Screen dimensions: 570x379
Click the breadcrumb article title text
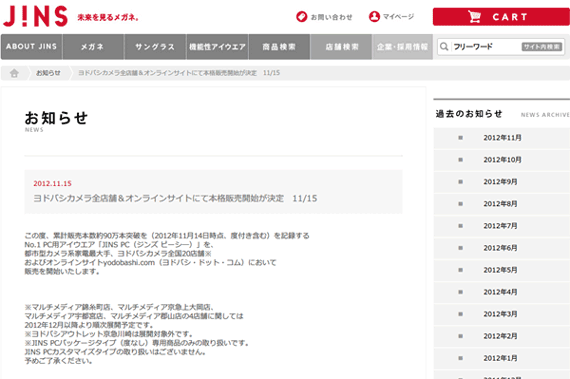pyautogui.click(x=179, y=73)
